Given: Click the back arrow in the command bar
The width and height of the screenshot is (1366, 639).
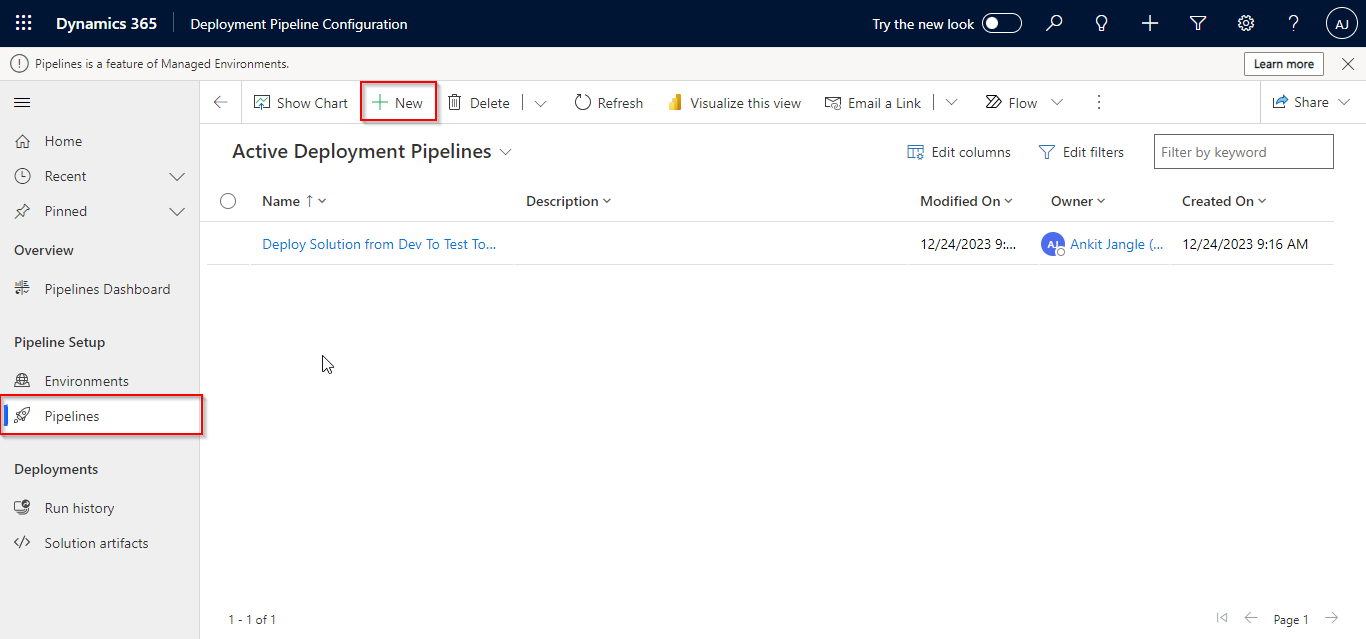Looking at the screenshot, I should coord(221,103).
